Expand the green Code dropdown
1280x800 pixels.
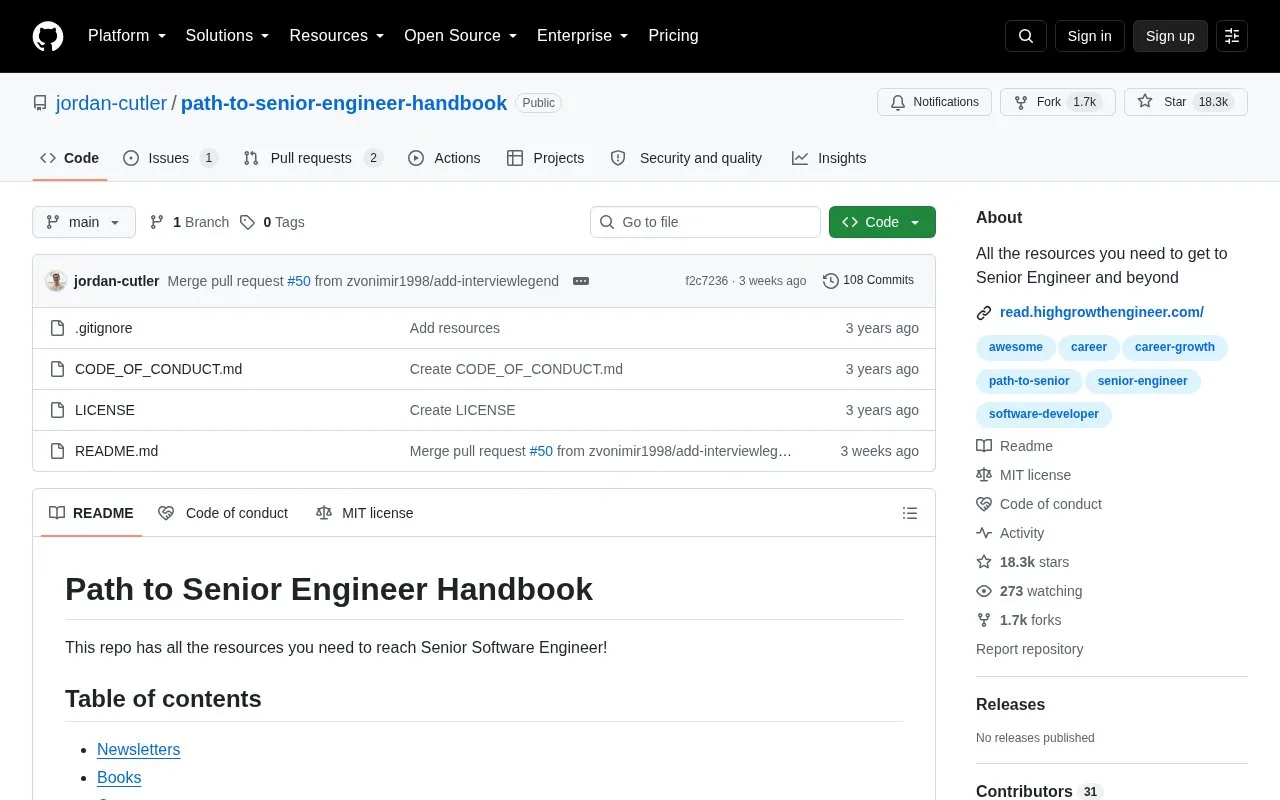point(882,222)
